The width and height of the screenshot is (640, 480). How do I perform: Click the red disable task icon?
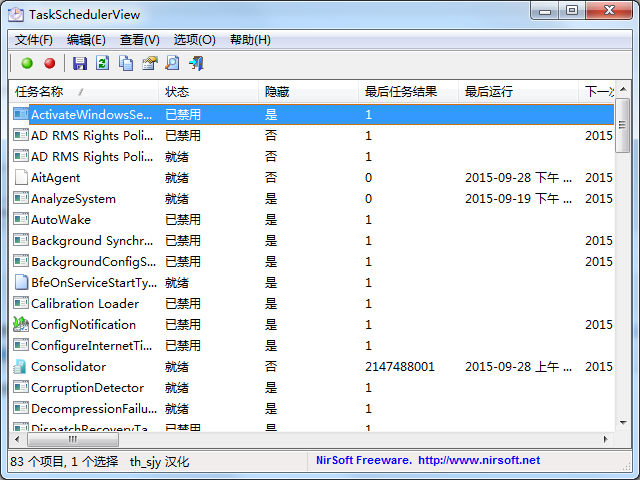tap(49, 63)
